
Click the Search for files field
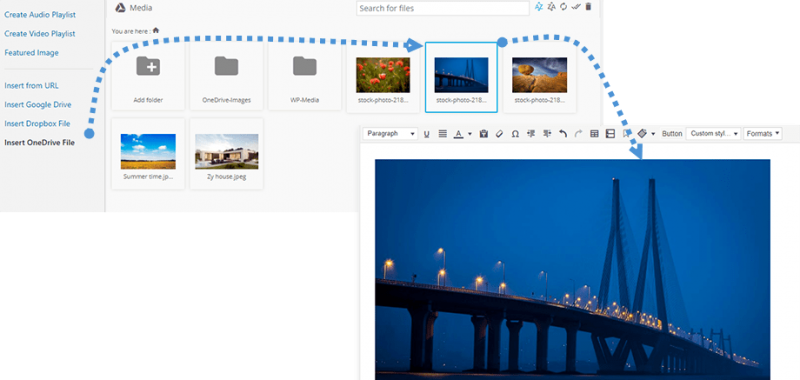click(443, 8)
